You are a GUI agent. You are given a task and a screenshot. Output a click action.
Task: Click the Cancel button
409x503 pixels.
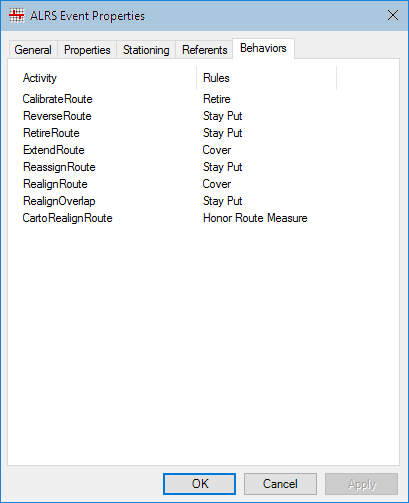pos(280,484)
